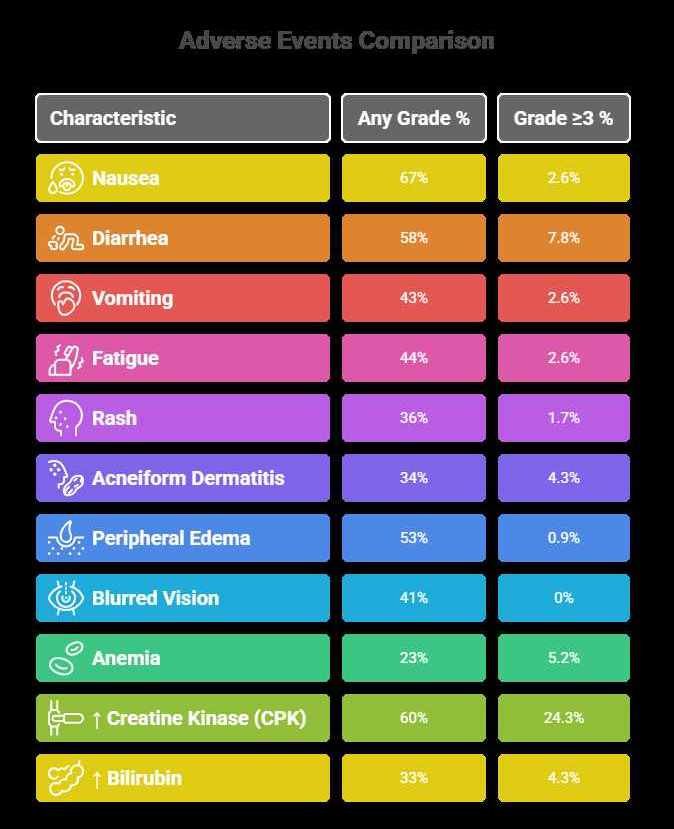Click the Blurred Vision eye icon
The image size is (674, 829).
pos(66,598)
